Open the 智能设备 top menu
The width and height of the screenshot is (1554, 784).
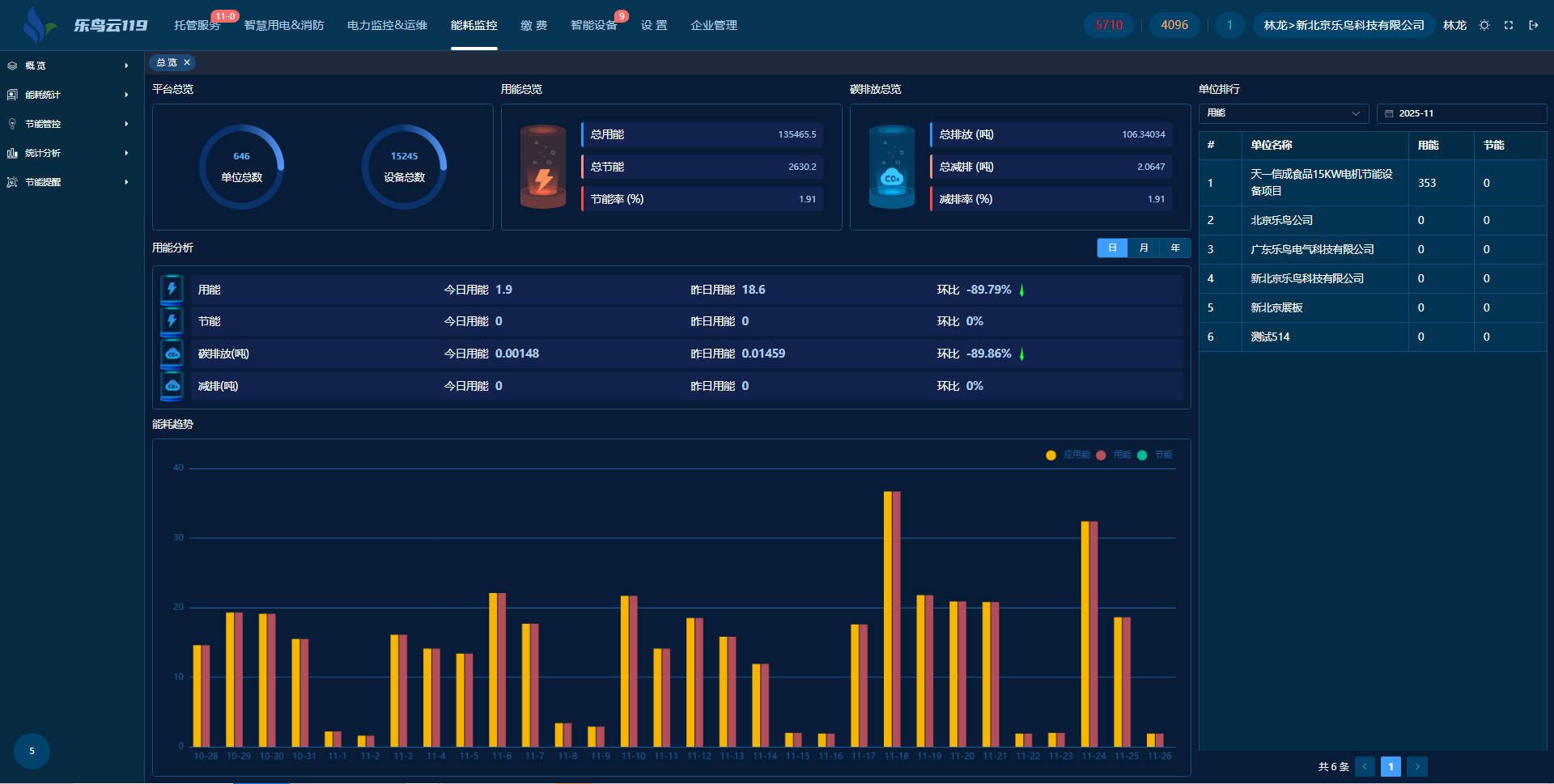tap(593, 25)
